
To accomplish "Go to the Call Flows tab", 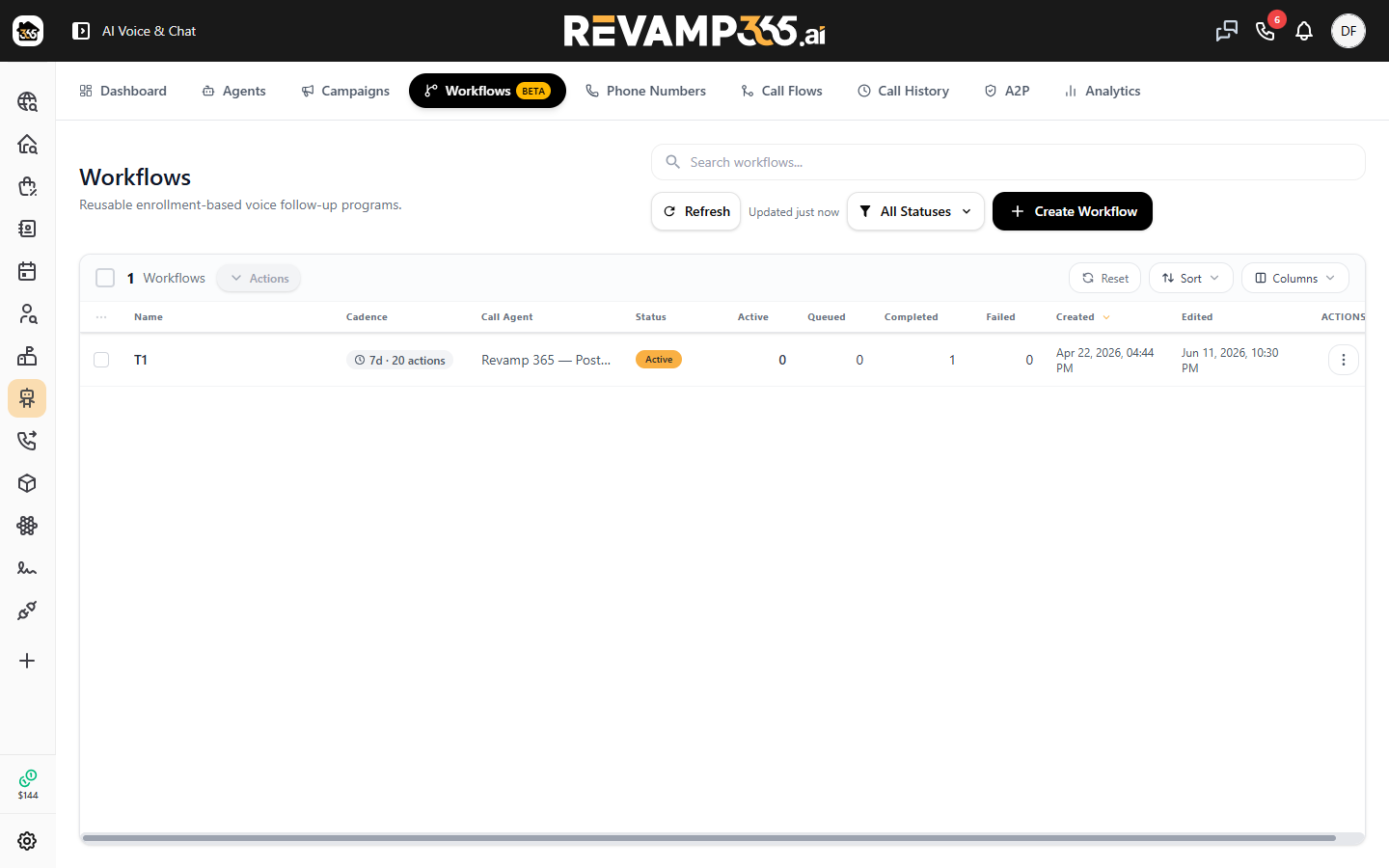I will (781, 91).
